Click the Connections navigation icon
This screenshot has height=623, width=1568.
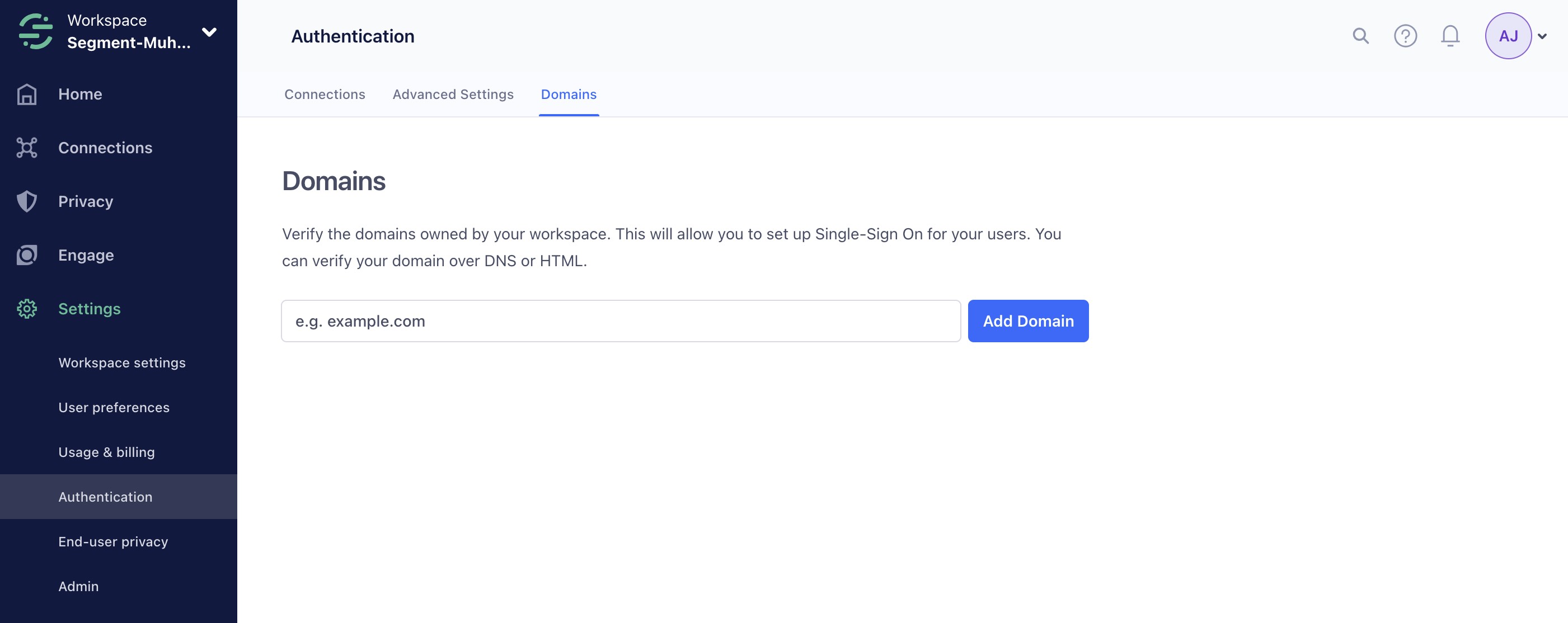point(27,148)
